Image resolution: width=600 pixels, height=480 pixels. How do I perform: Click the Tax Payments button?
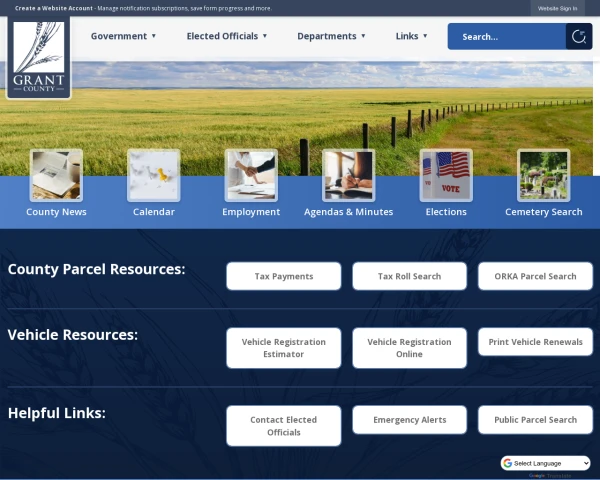(x=283, y=276)
